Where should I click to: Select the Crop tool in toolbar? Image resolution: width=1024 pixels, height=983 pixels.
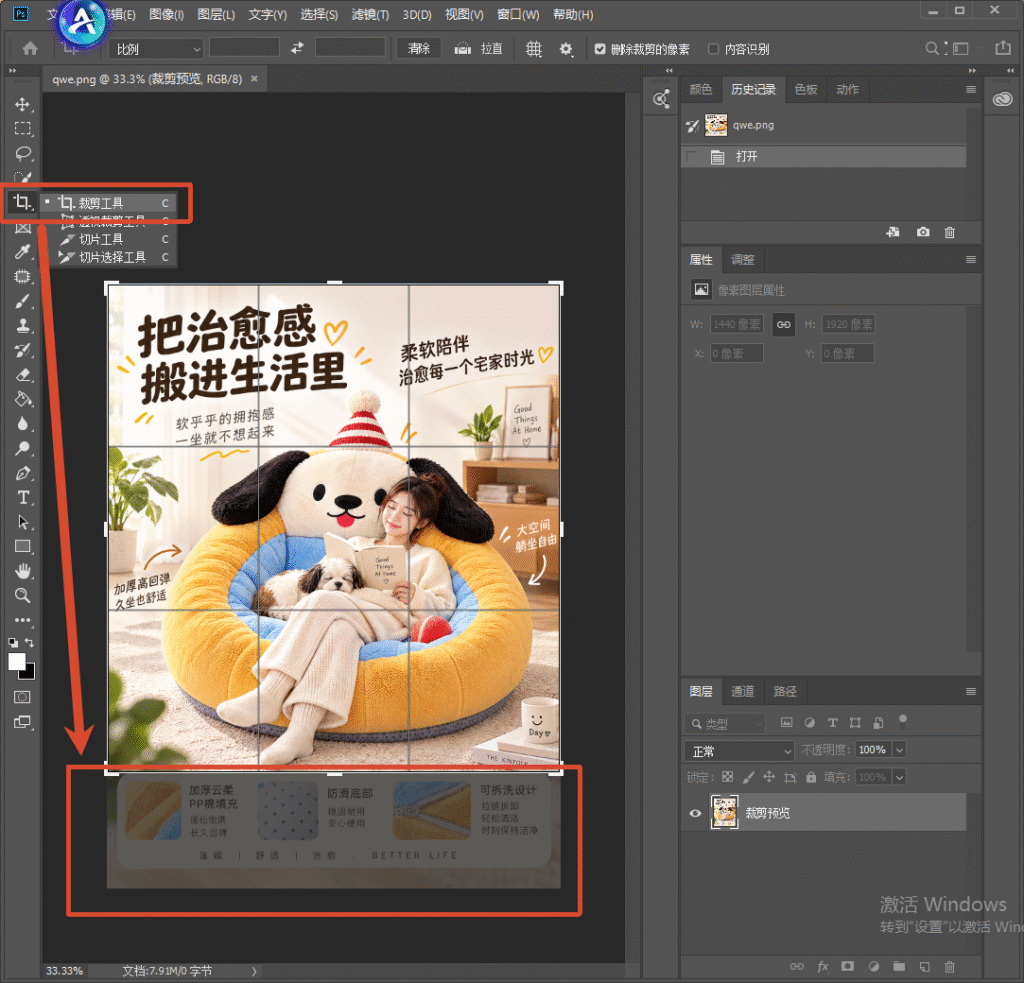[22, 202]
